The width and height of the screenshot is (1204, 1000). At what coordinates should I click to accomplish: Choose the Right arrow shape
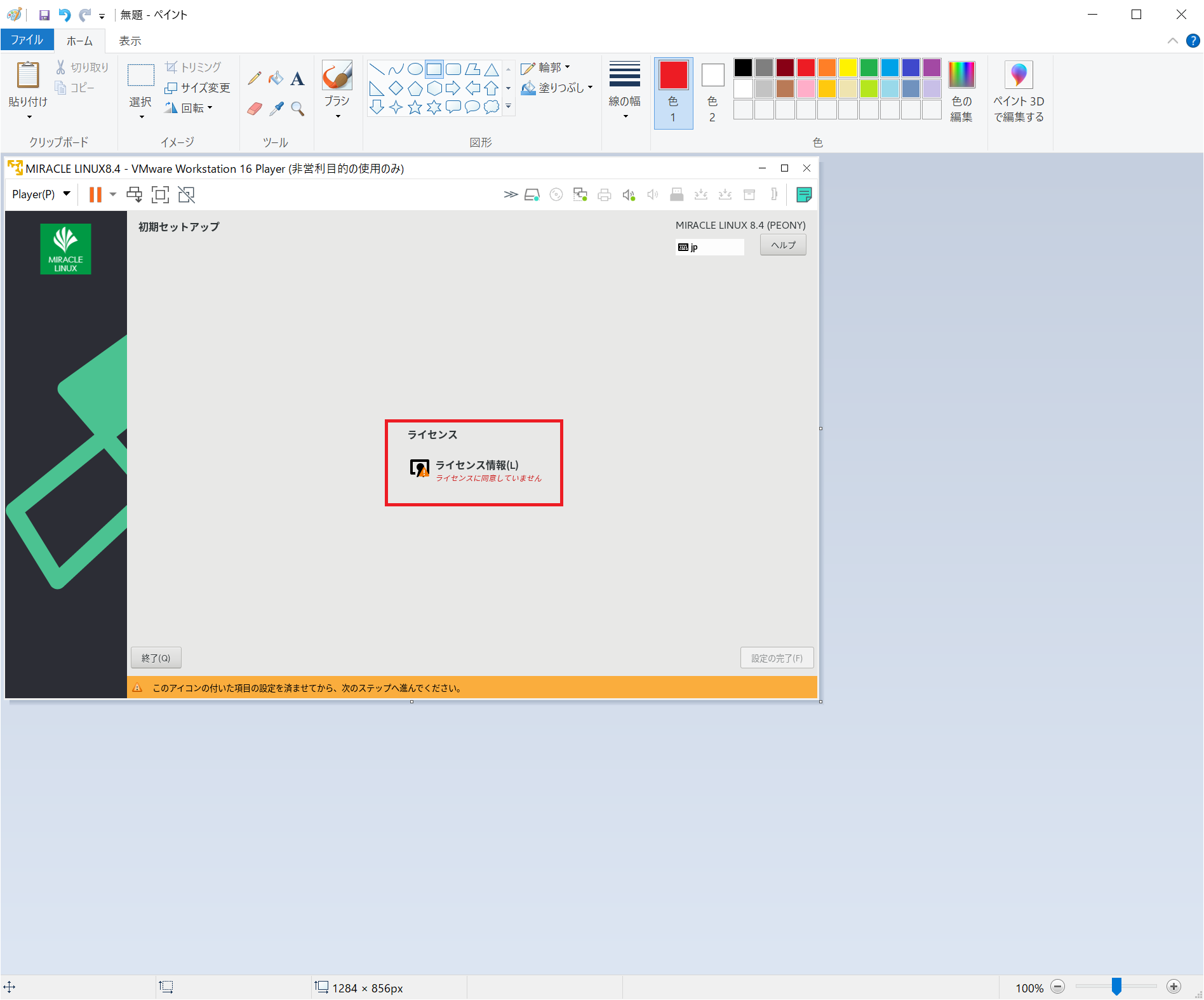point(453,88)
